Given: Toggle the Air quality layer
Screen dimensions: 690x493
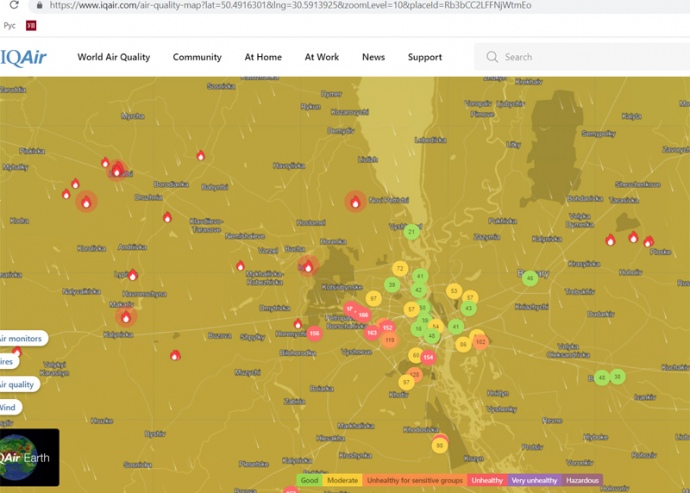Looking at the screenshot, I should coord(20,385).
